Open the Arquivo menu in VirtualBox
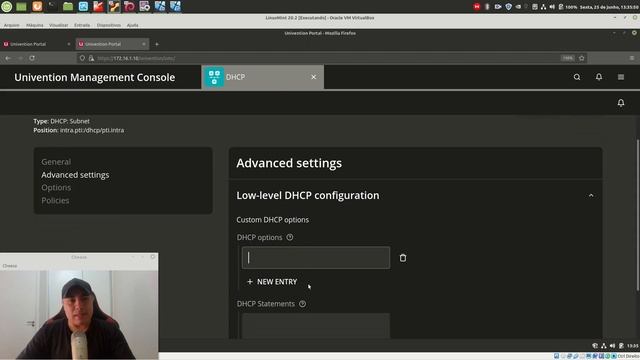This screenshot has width=640, height=360. 11,25
